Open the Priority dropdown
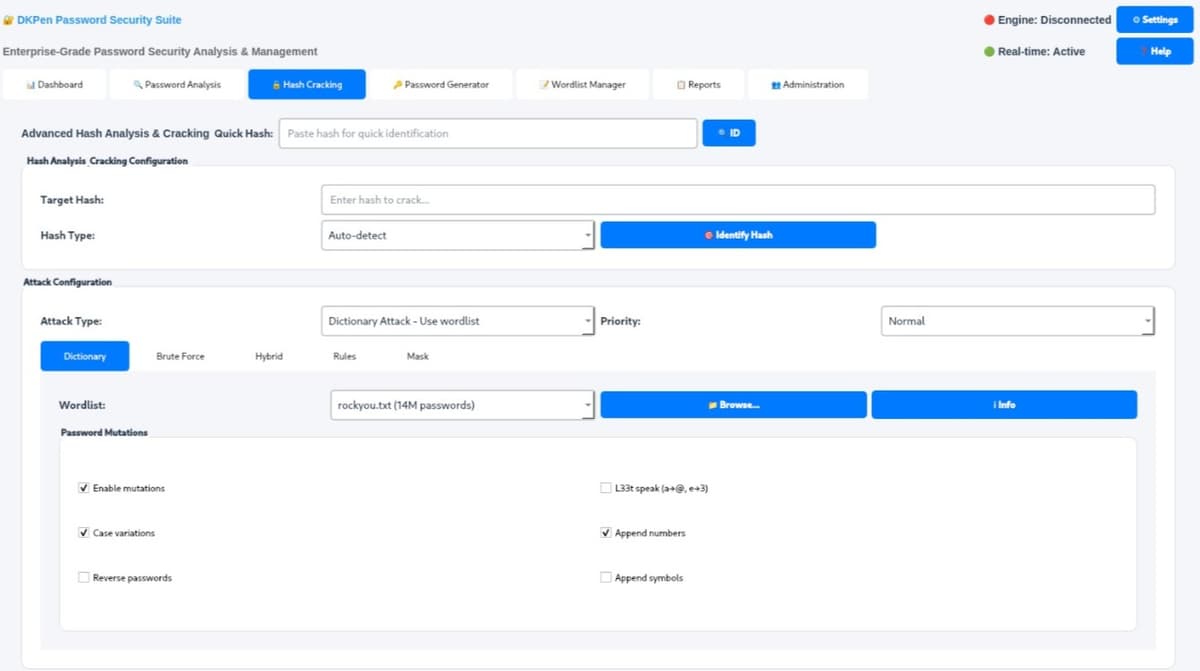Screen dimensions: 1200x671 coord(1016,321)
